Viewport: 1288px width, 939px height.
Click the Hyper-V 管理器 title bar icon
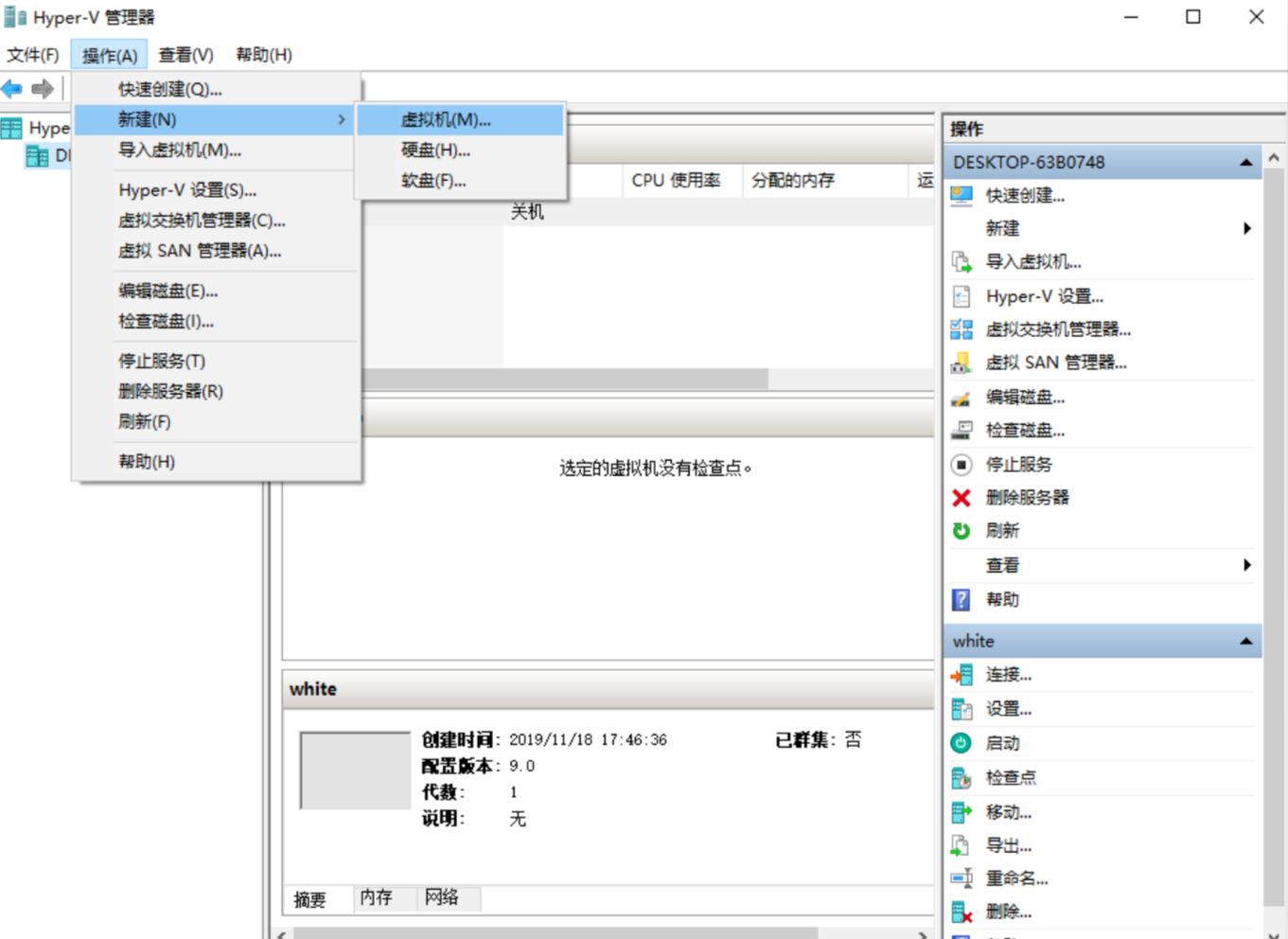(x=15, y=17)
